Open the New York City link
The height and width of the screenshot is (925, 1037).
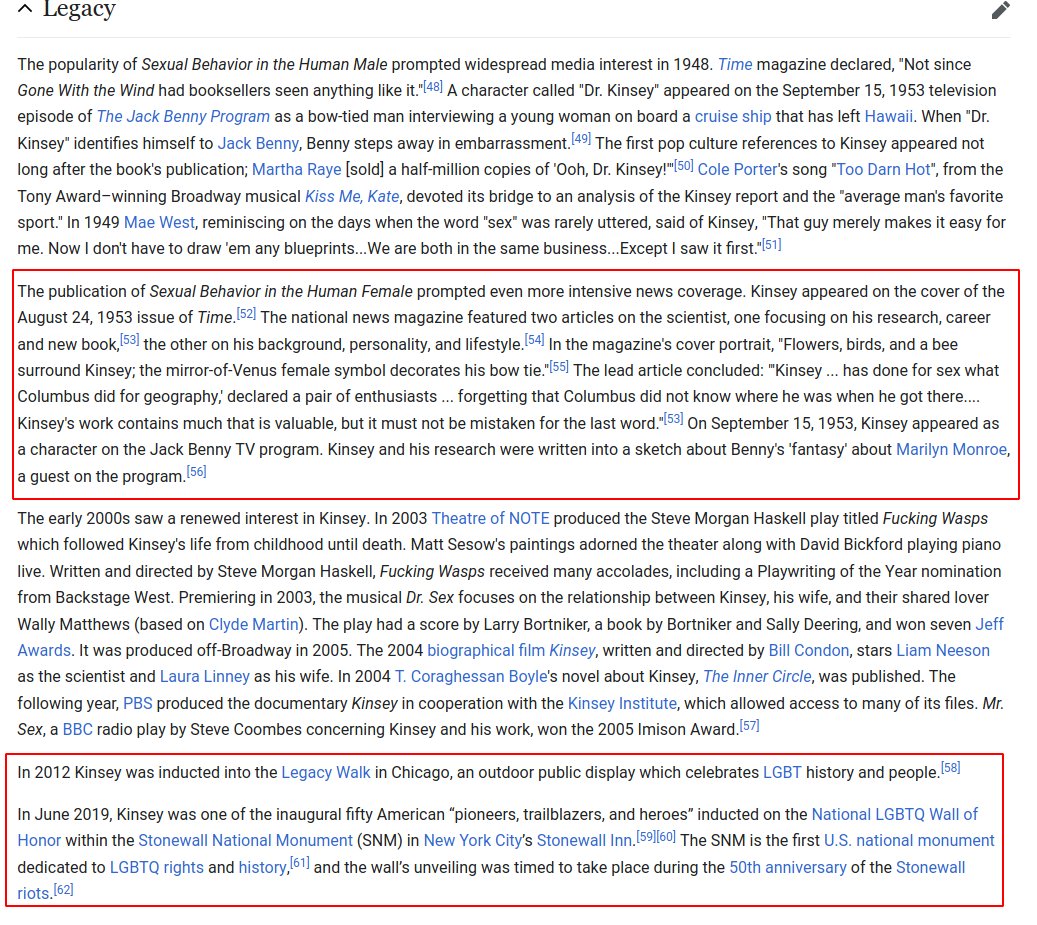pyautogui.click(x=473, y=841)
